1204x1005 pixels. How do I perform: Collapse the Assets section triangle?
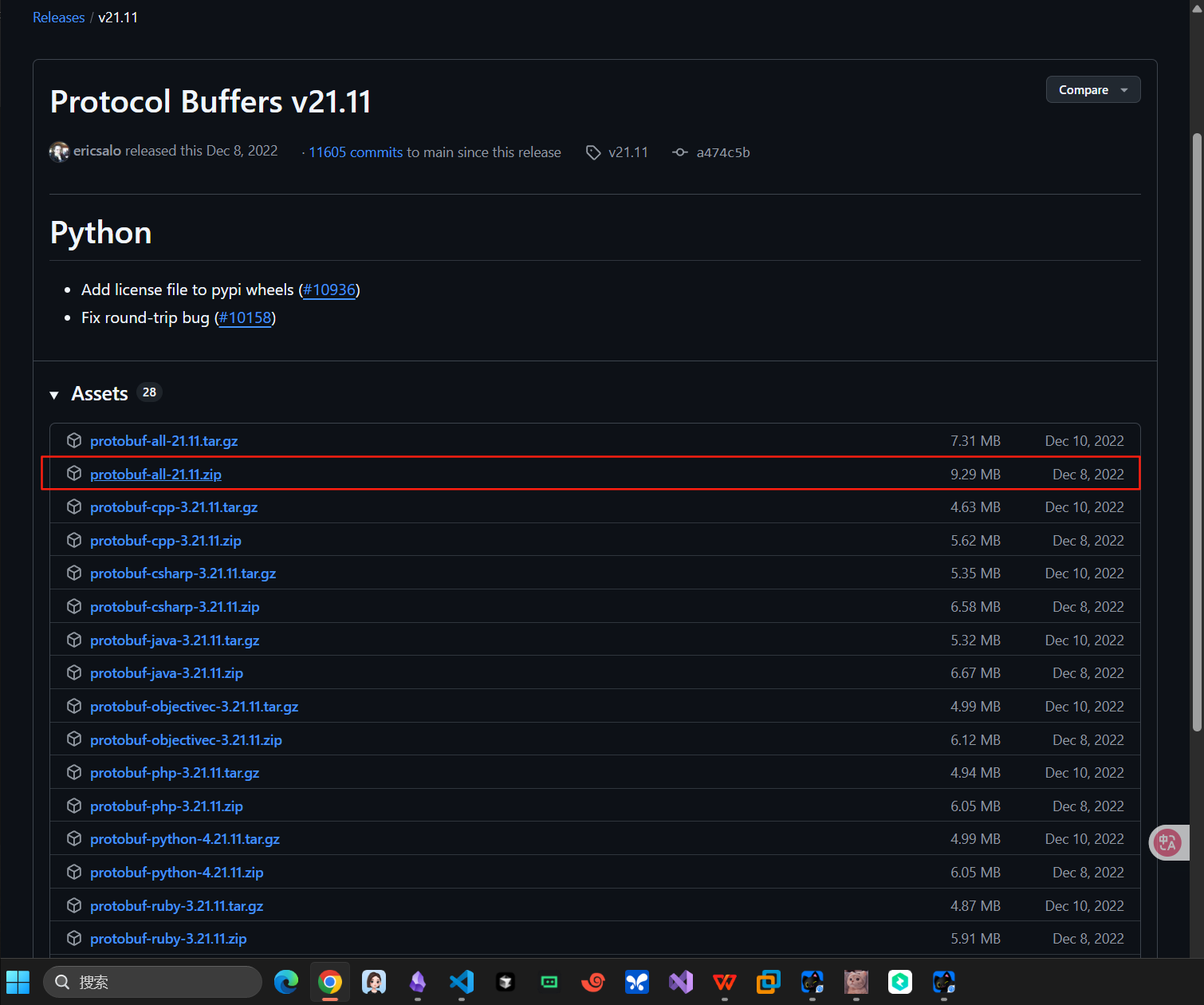(54, 395)
